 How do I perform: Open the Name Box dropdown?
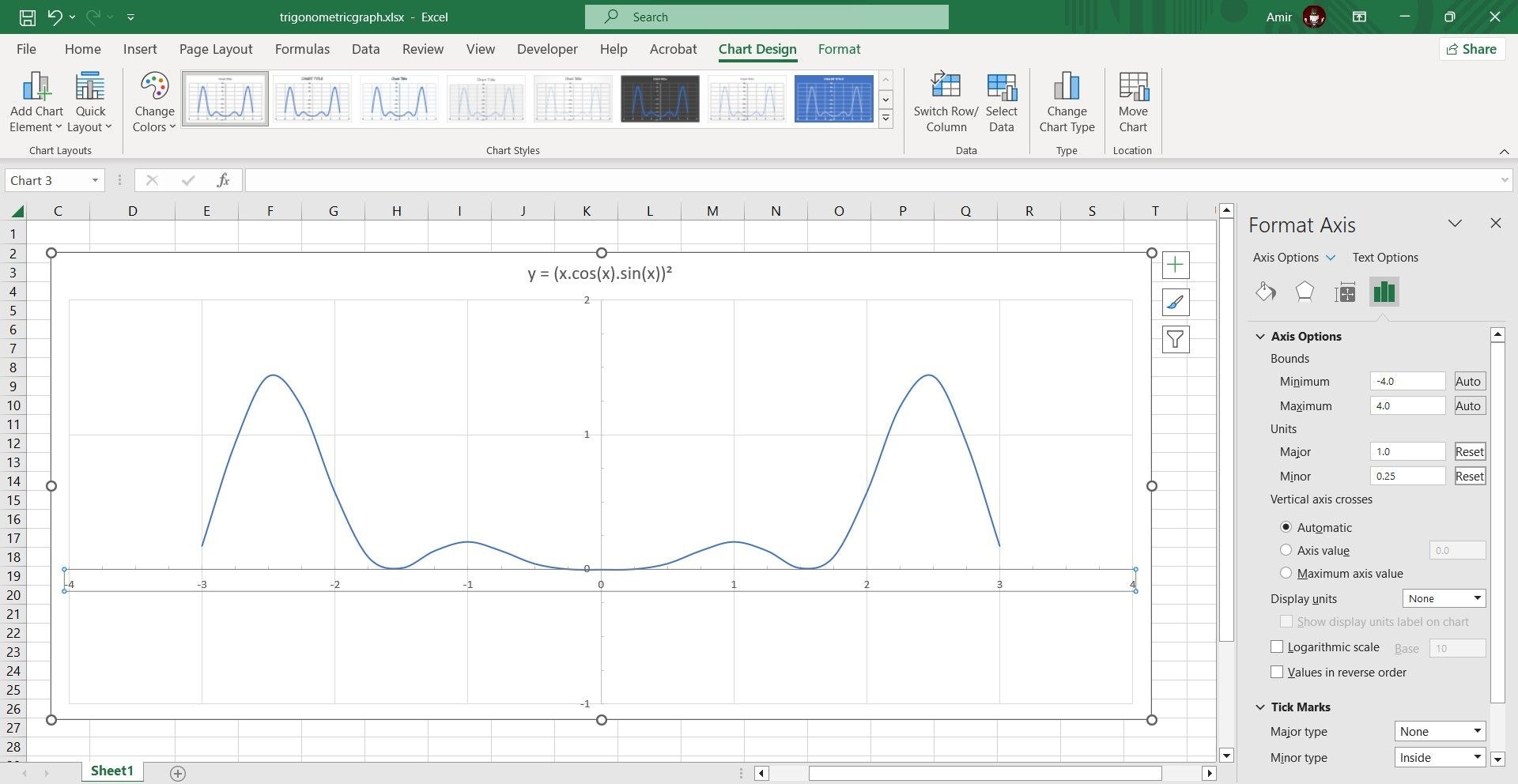click(95, 180)
